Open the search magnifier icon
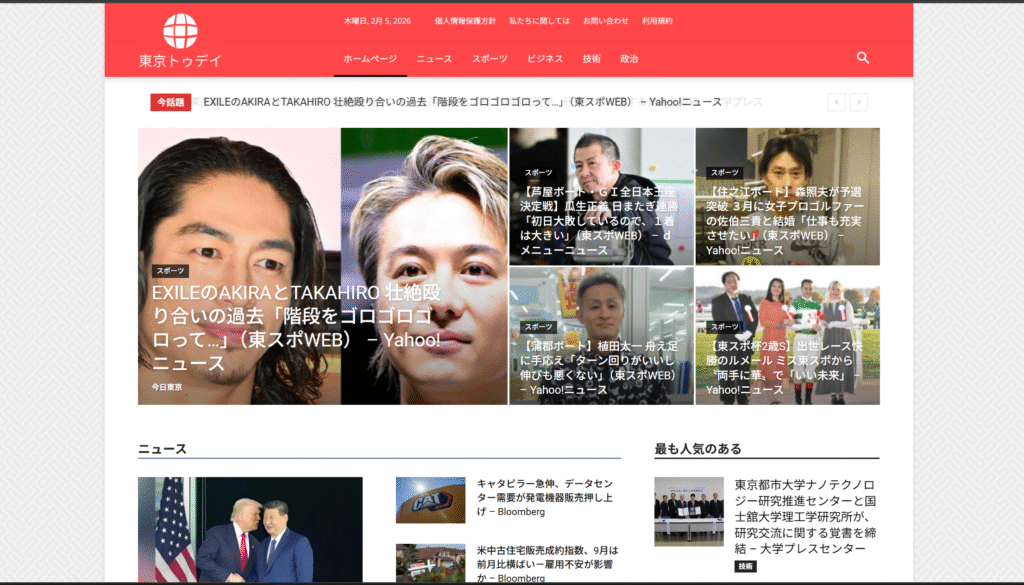1024x585 pixels. pos(863,58)
